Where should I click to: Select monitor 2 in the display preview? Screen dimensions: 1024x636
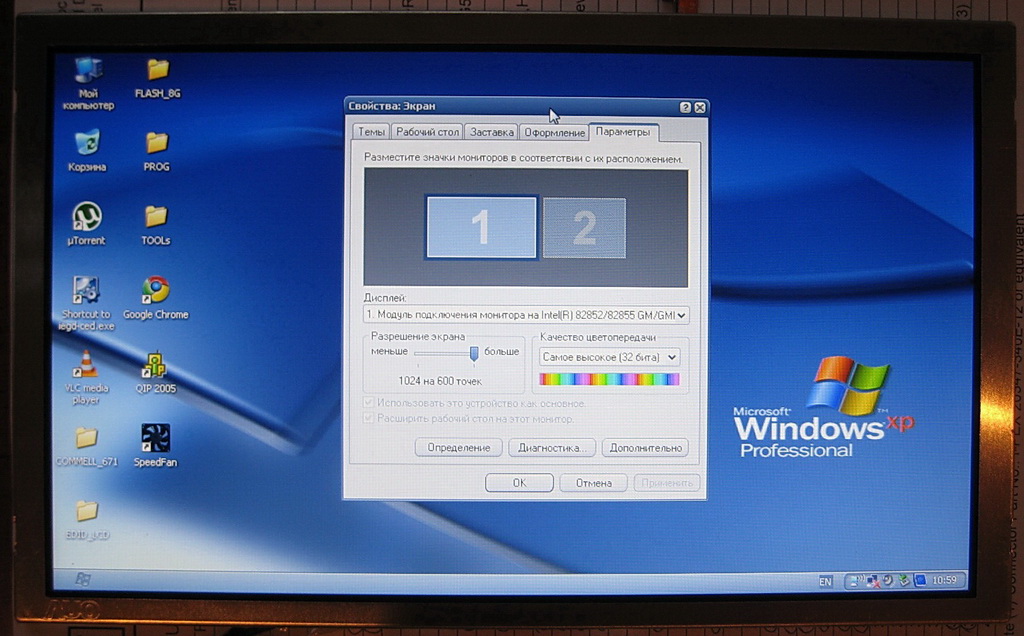584,228
